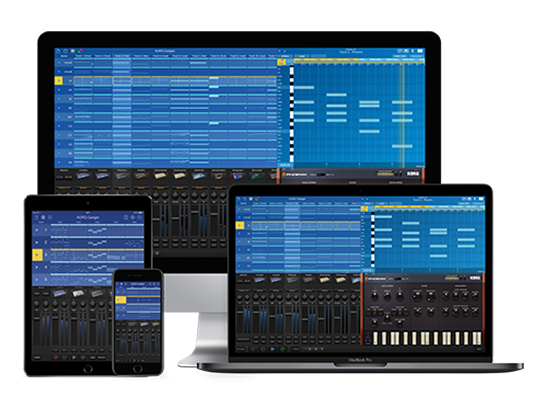Select the yellow highlighted scene on iPhone
The height and width of the screenshot is (410, 546).
(120, 299)
